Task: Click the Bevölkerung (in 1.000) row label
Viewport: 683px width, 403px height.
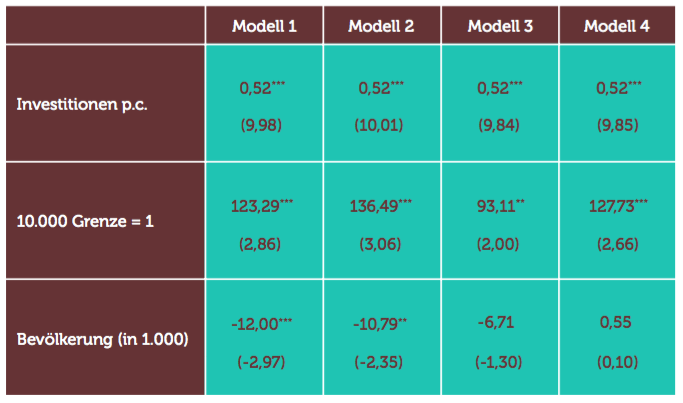Action: [x=103, y=339]
